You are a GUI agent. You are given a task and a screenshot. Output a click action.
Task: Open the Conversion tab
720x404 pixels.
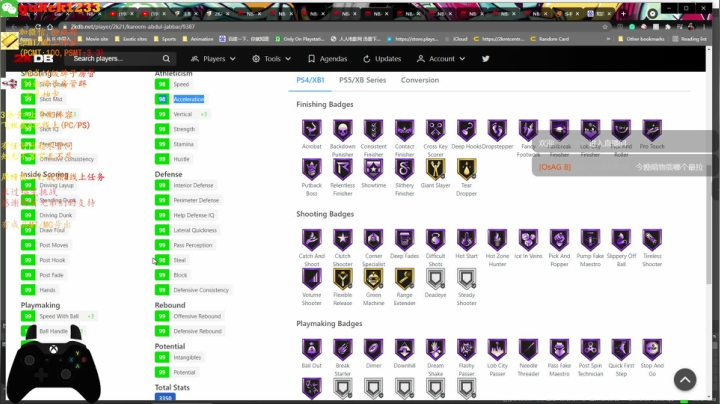pyautogui.click(x=420, y=80)
